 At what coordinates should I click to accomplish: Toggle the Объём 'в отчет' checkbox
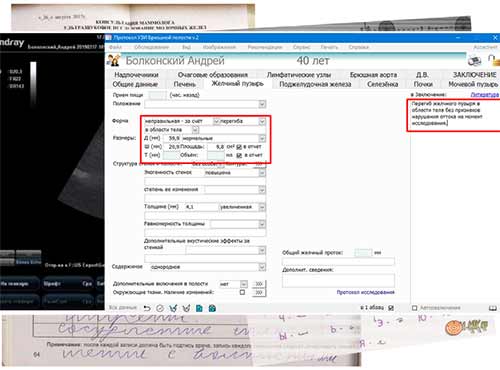(239, 155)
